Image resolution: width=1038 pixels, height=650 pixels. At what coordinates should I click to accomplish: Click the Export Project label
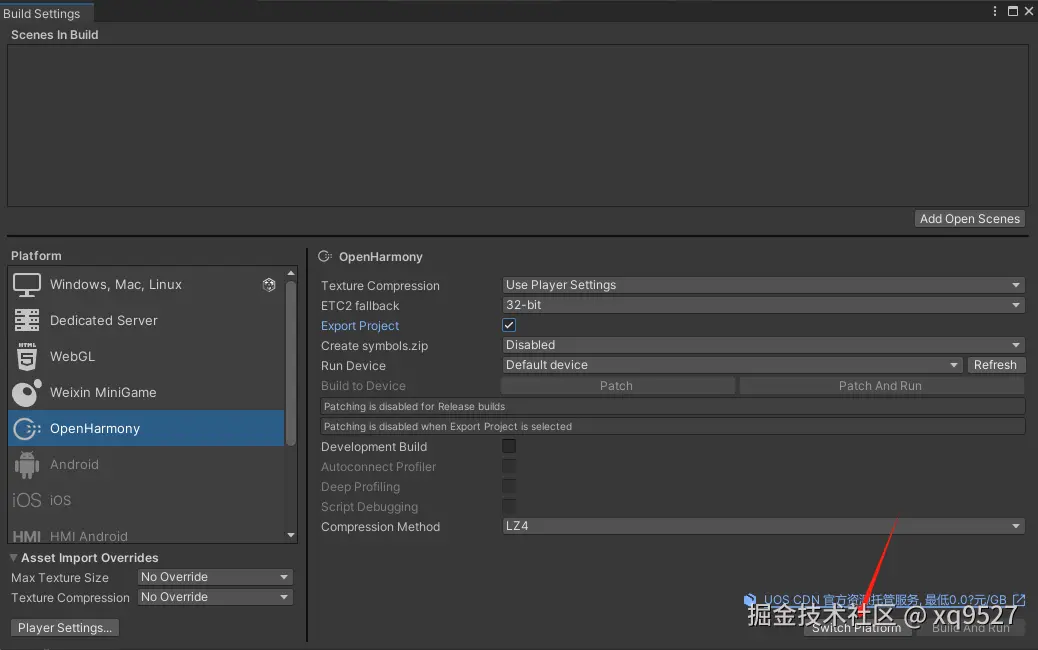coord(360,326)
